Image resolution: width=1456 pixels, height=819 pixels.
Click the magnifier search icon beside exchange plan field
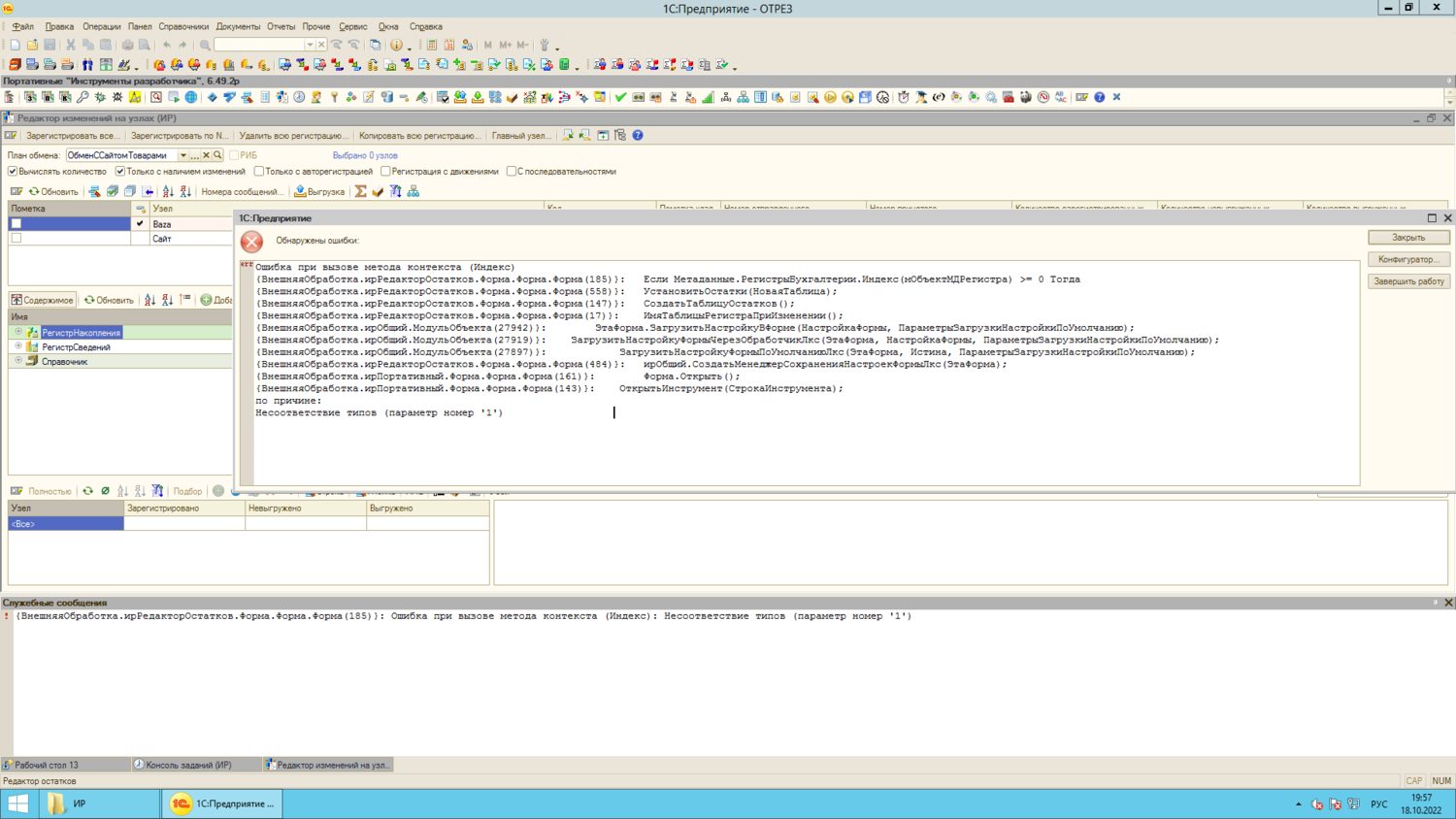click(218, 155)
